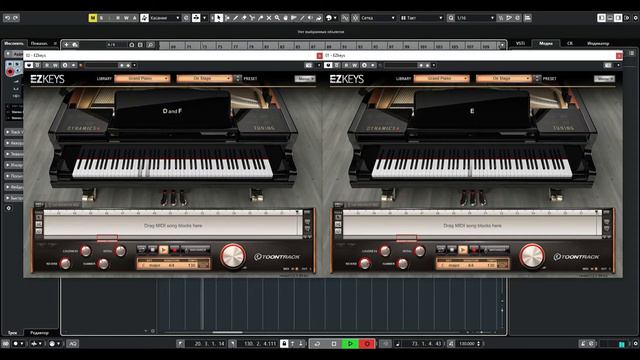Open the Menu button in left EZkeys
The width and height of the screenshot is (640, 360).
304,79
